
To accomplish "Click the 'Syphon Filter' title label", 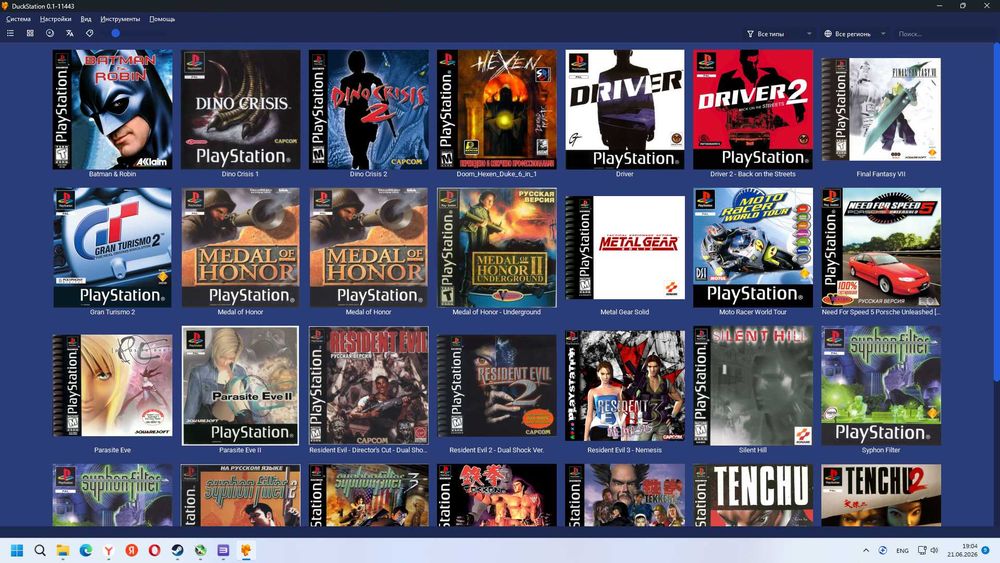I will coord(881,450).
